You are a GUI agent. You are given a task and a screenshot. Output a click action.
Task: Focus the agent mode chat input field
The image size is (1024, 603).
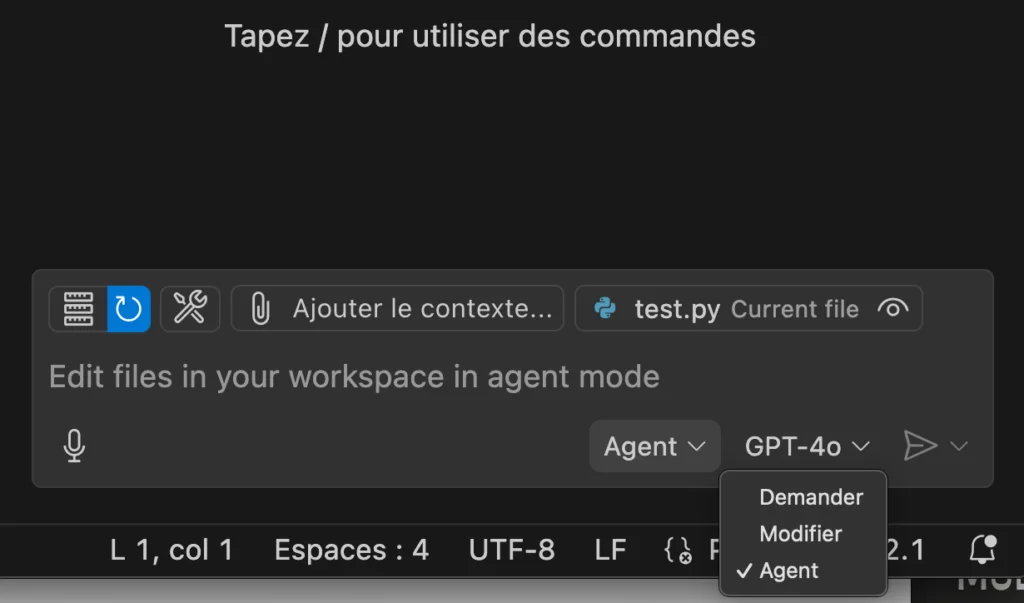tap(513, 377)
